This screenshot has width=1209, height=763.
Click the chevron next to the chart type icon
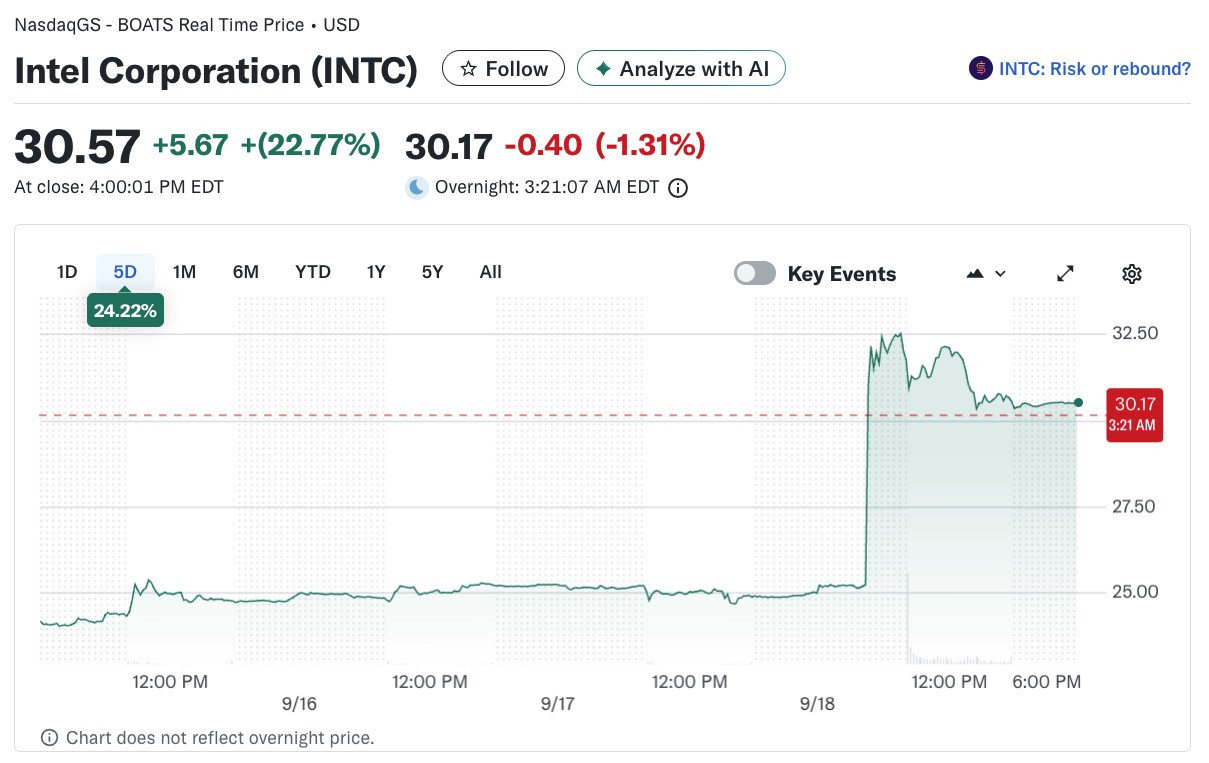click(1000, 274)
